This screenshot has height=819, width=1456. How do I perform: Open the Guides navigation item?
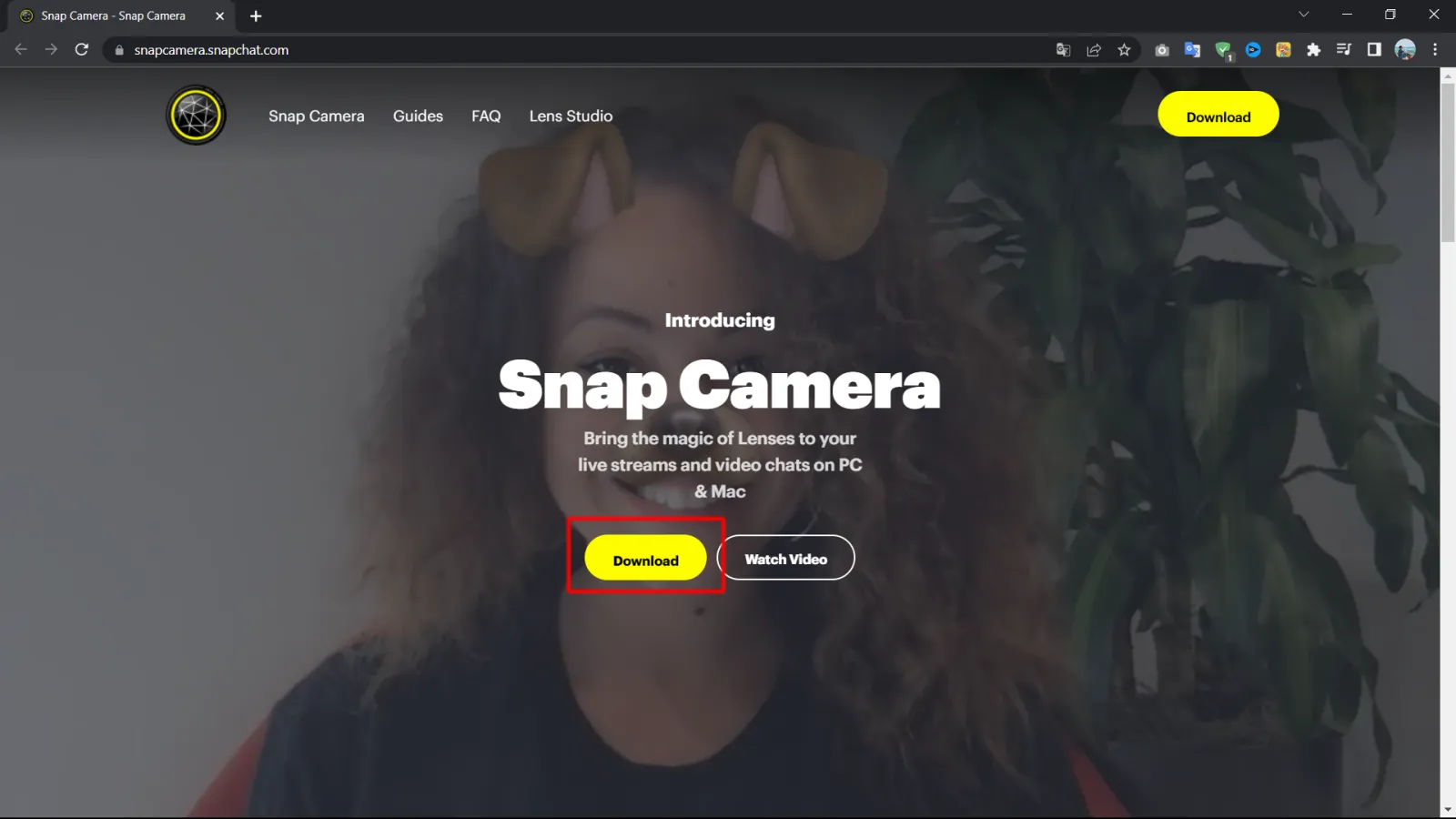coord(418,116)
